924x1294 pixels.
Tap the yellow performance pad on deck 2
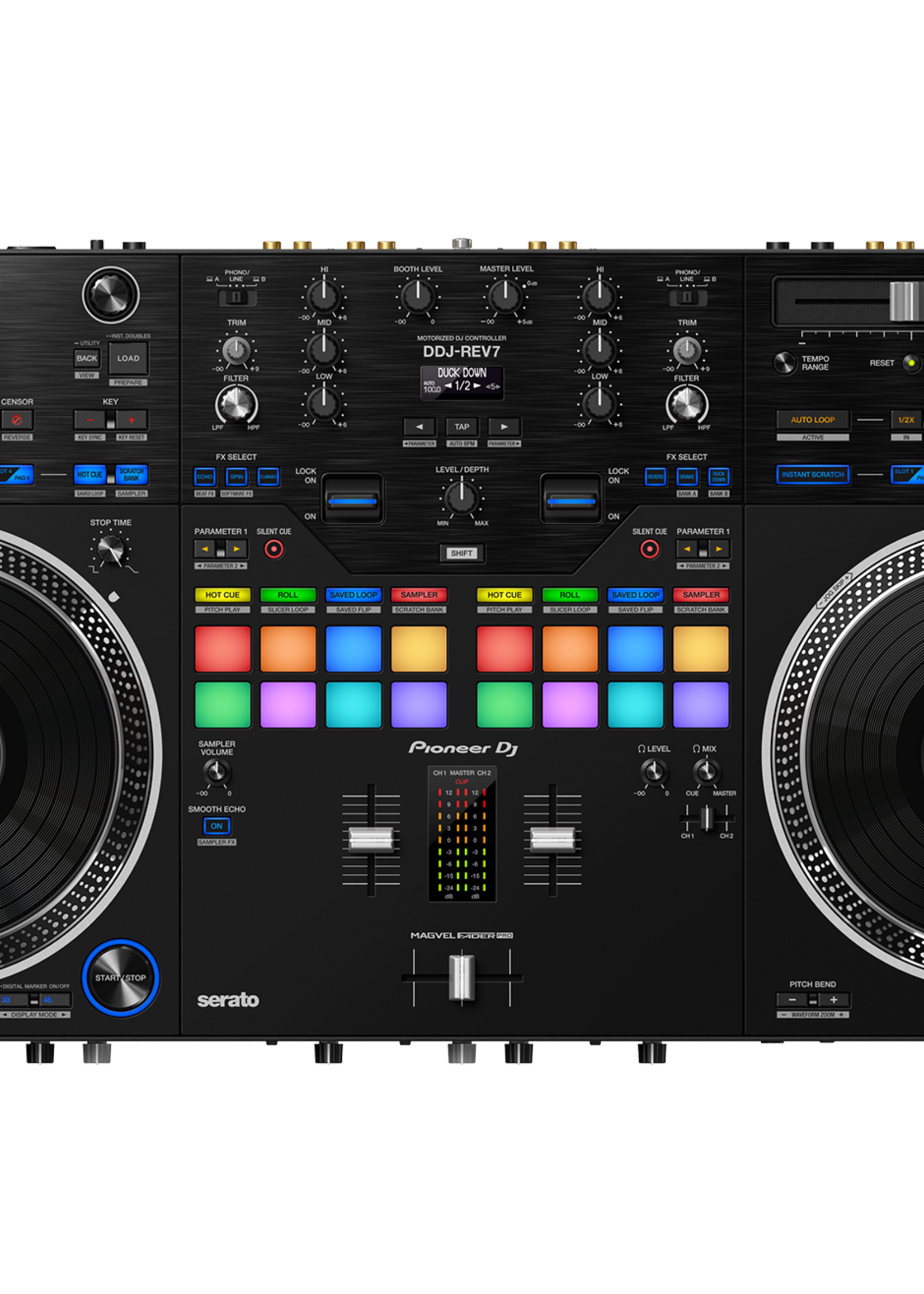pyautogui.click(x=701, y=649)
